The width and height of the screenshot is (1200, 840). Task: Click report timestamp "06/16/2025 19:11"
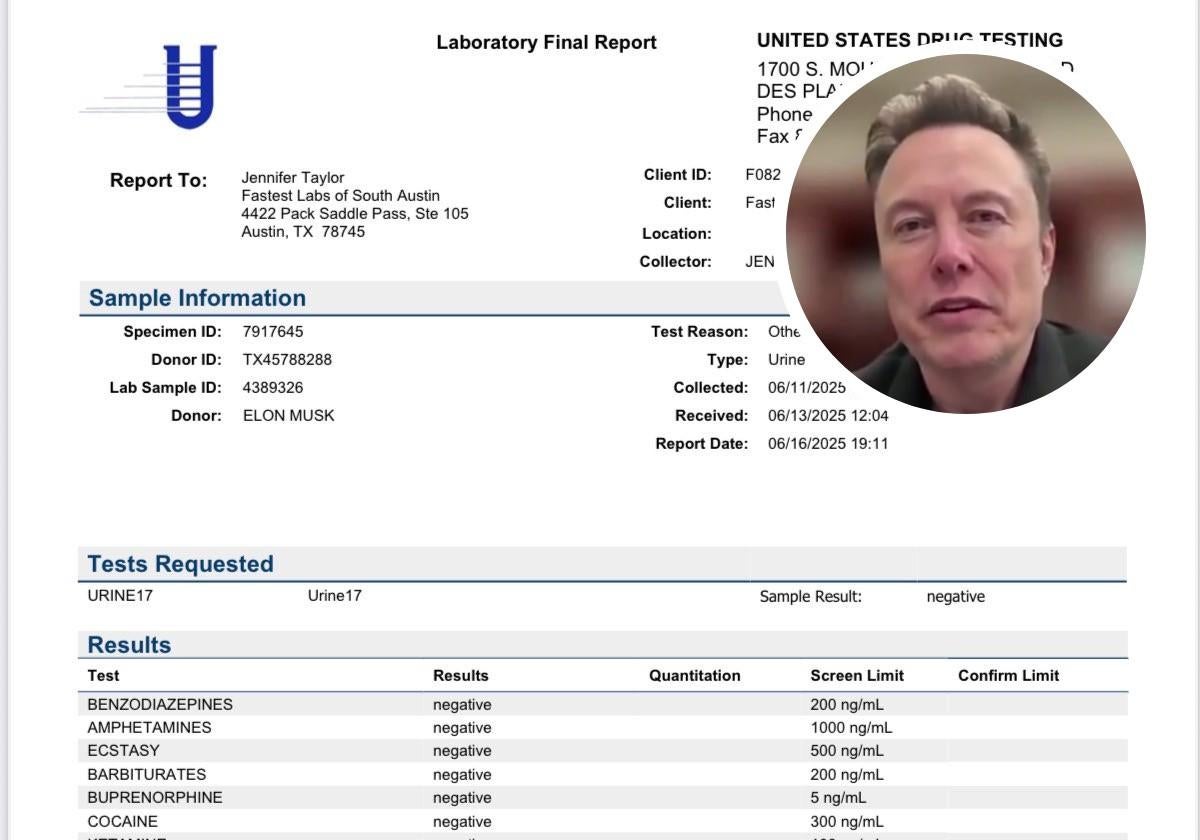click(x=828, y=444)
